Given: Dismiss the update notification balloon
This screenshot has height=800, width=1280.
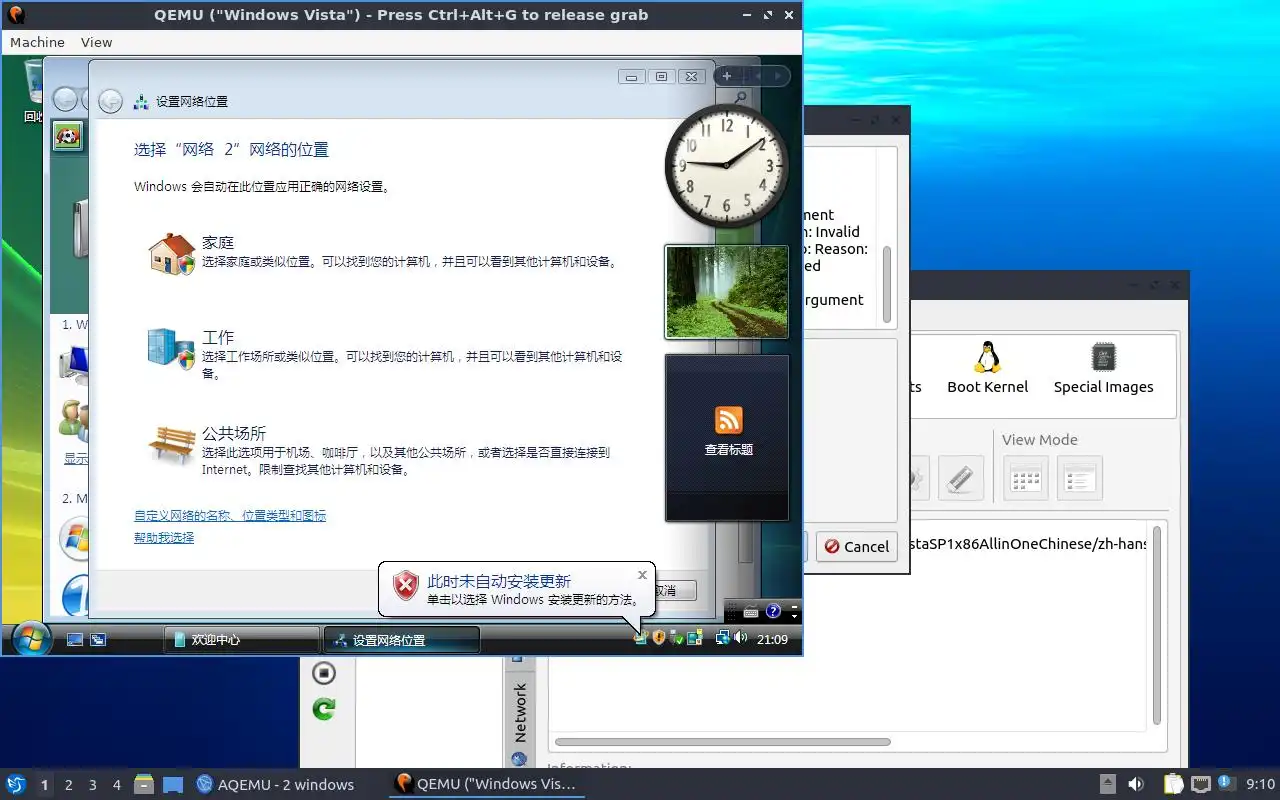Looking at the screenshot, I should pyautogui.click(x=642, y=575).
